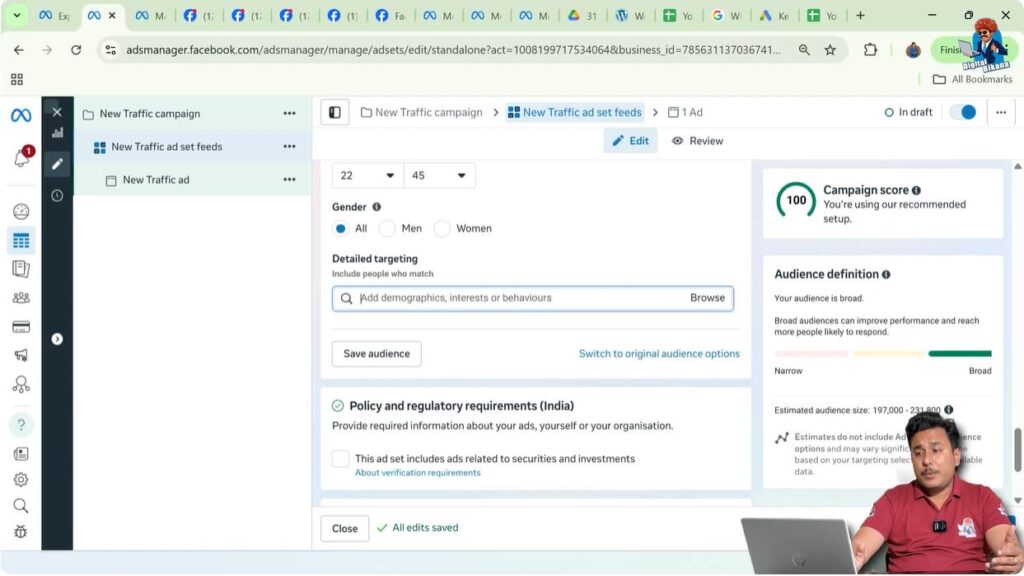Click the Browse button in detailed targeting
This screenshot has height=576, width=1024.
(707, 298)
